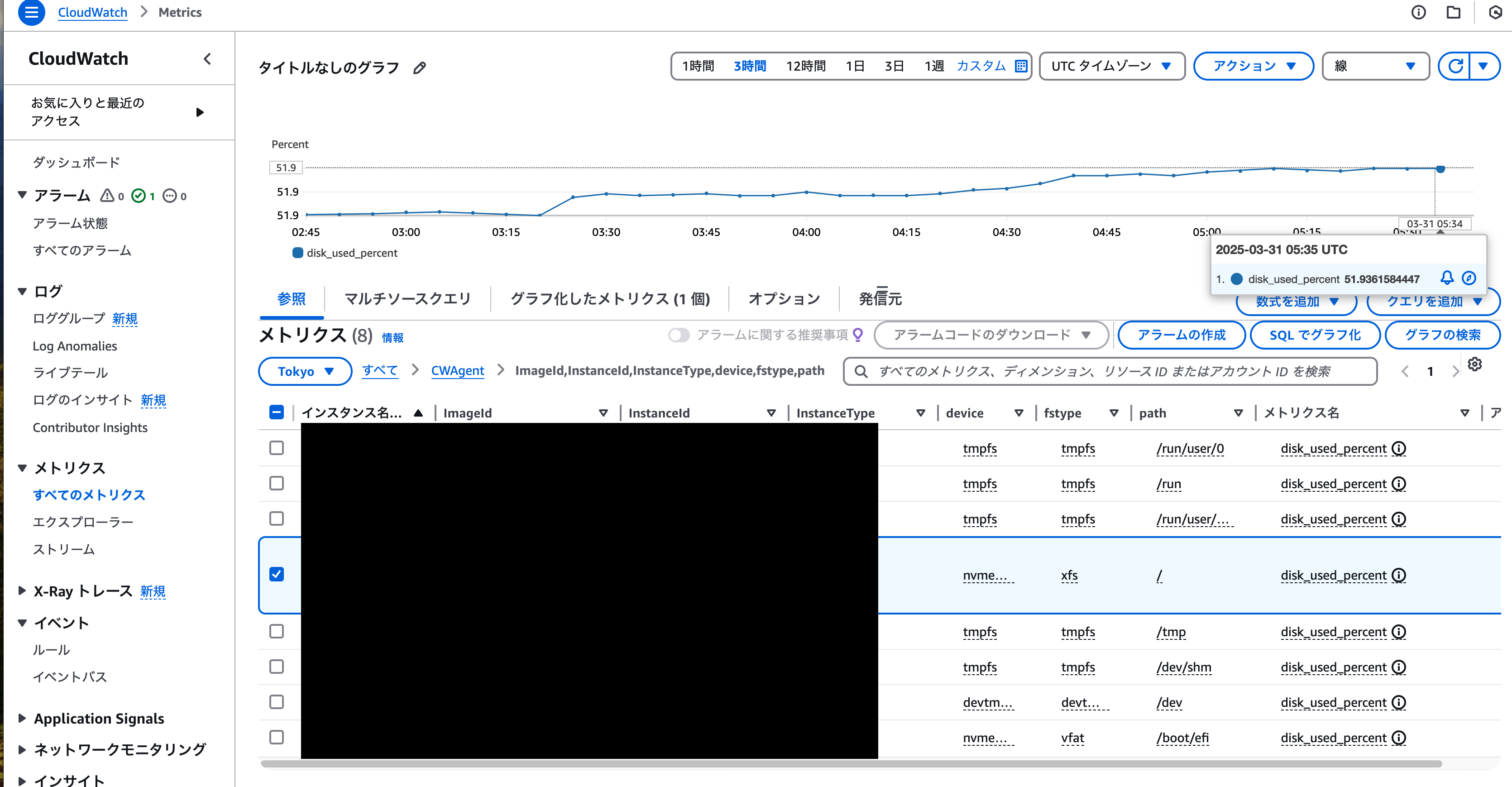Open the すべて breadcrumb link
The image size is (1512, 787).
[x=380, y=370]
